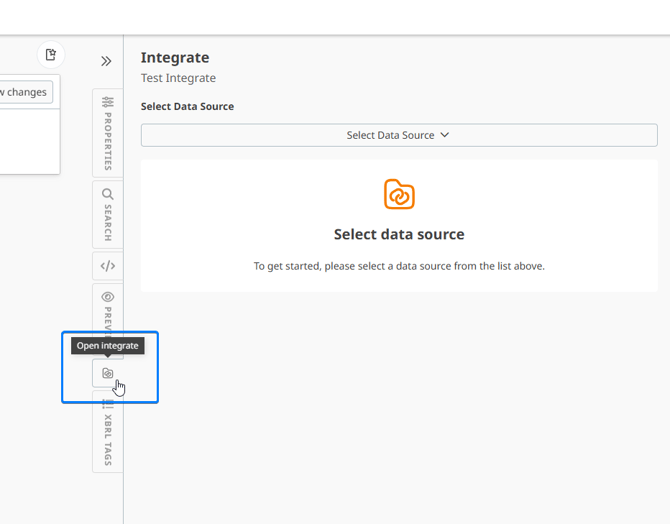Click the bold Select Data Source label
670x524 pixels.
click(x=187, y=106)
